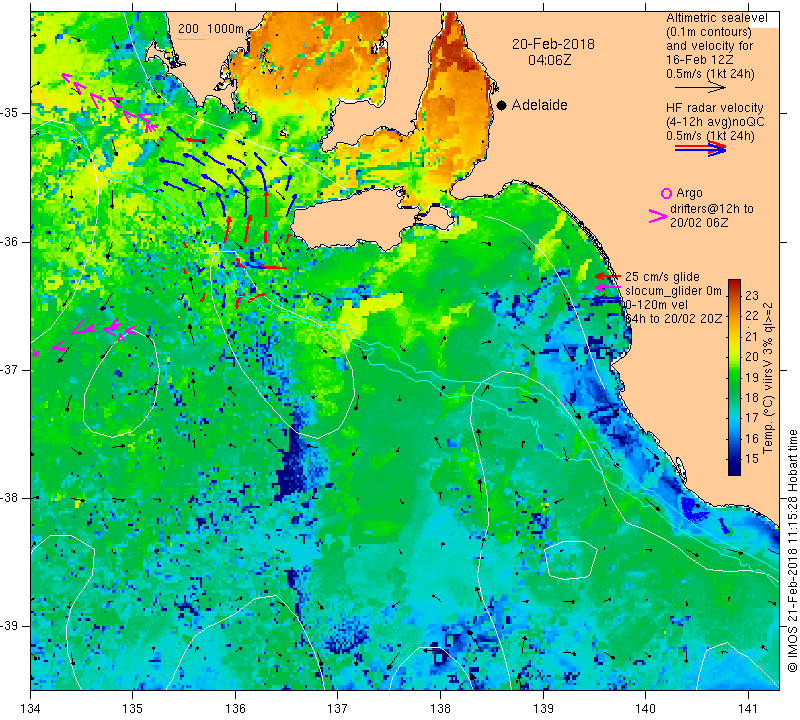The height and width of the screenshot is (720, 800).
Task: Click the black altimetric velocity scale arrow
Action: [x=700, y=88]
